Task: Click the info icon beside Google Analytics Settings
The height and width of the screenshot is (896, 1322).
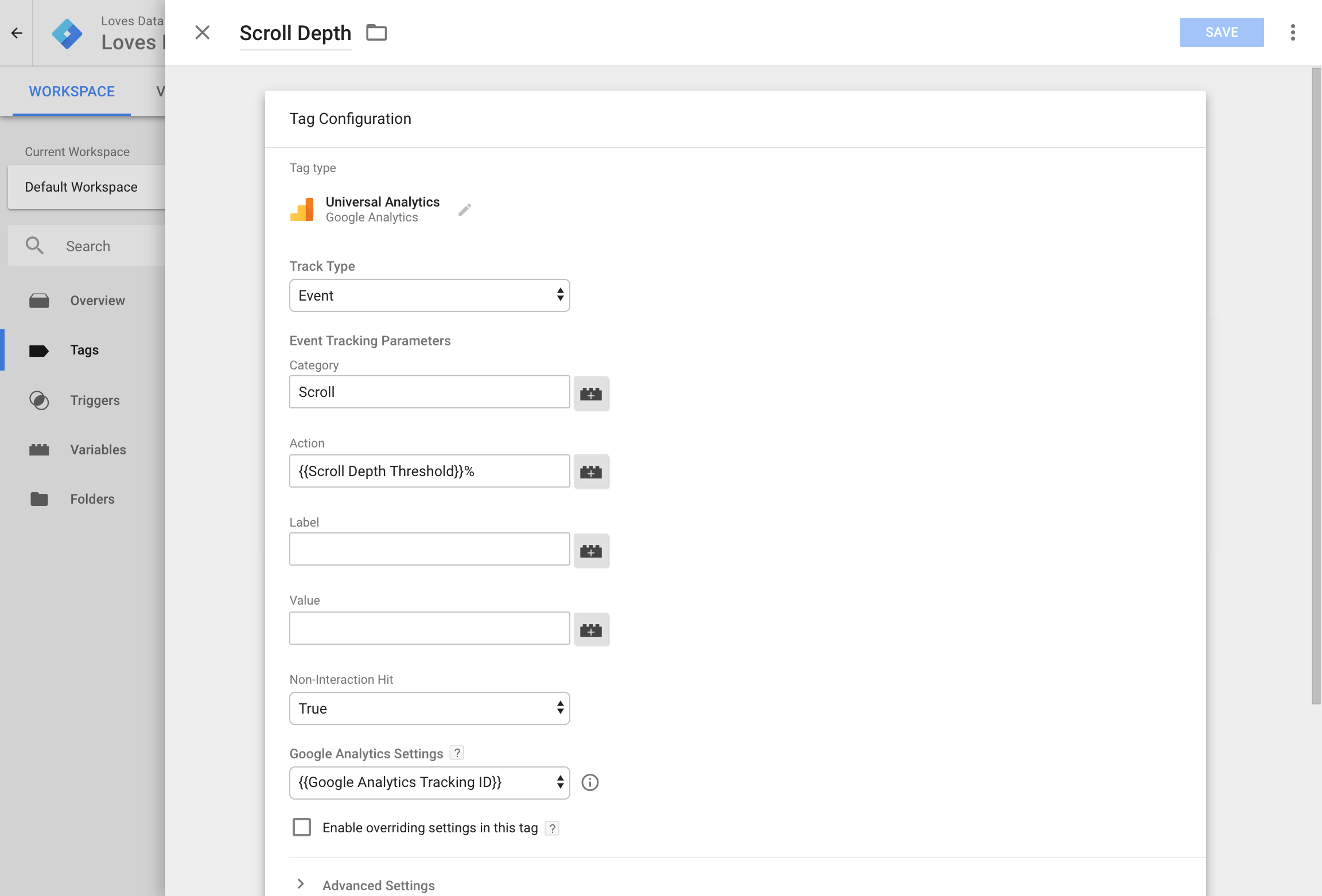Action: [590, 782]
